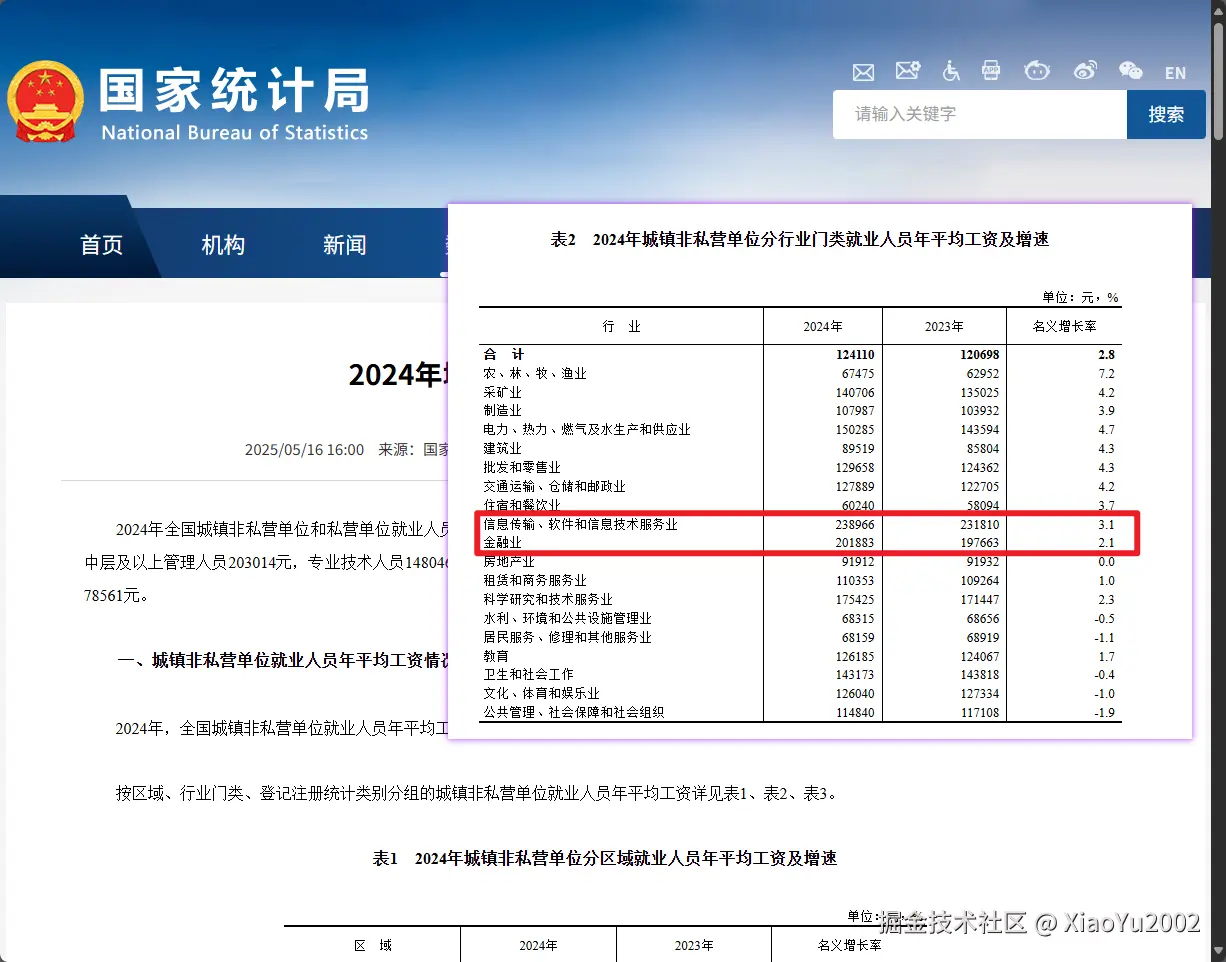Click growth rate -1.9 in public administration row
Image resolution: width=1226 pixels, height=962 pixels.
click(1103, 713)
